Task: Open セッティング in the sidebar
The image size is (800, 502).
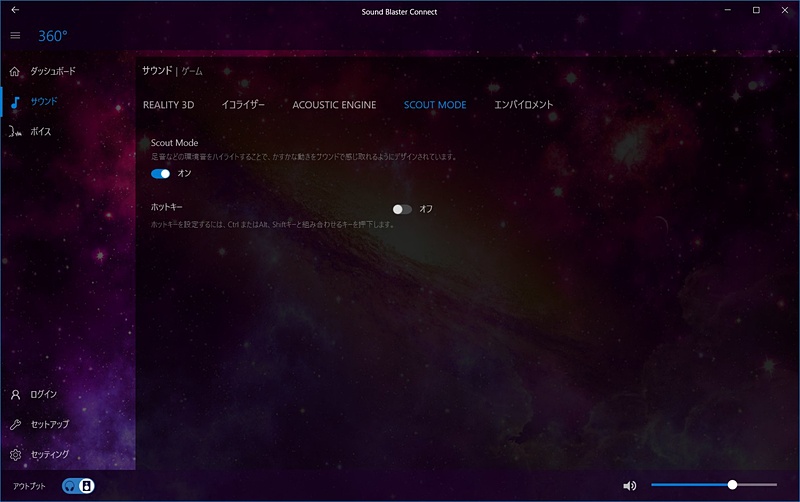Action: coord(49,454)
